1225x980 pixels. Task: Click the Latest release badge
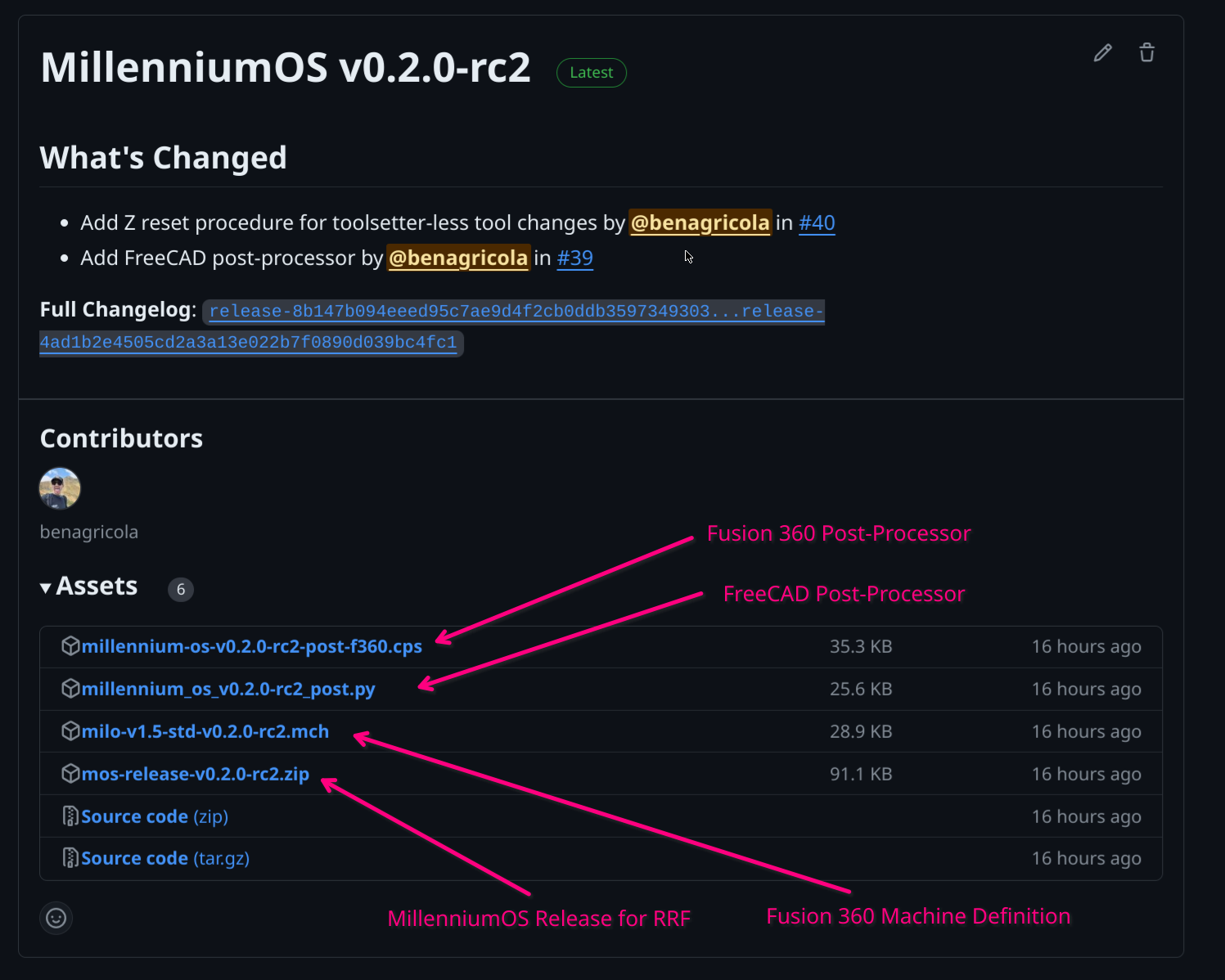tap(592, 73)
